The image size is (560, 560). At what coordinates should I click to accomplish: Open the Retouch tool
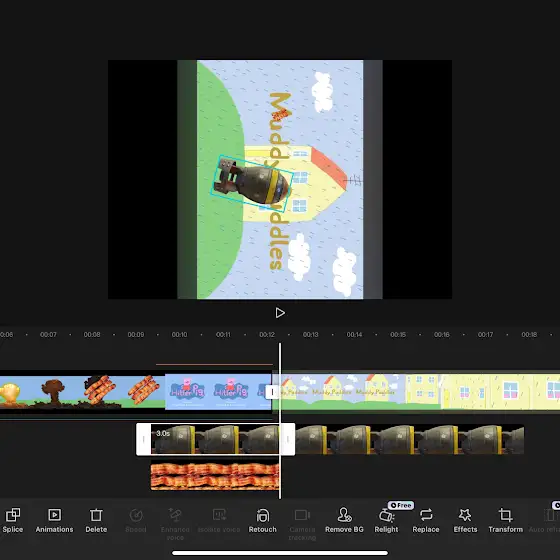(x=262, y=520)
